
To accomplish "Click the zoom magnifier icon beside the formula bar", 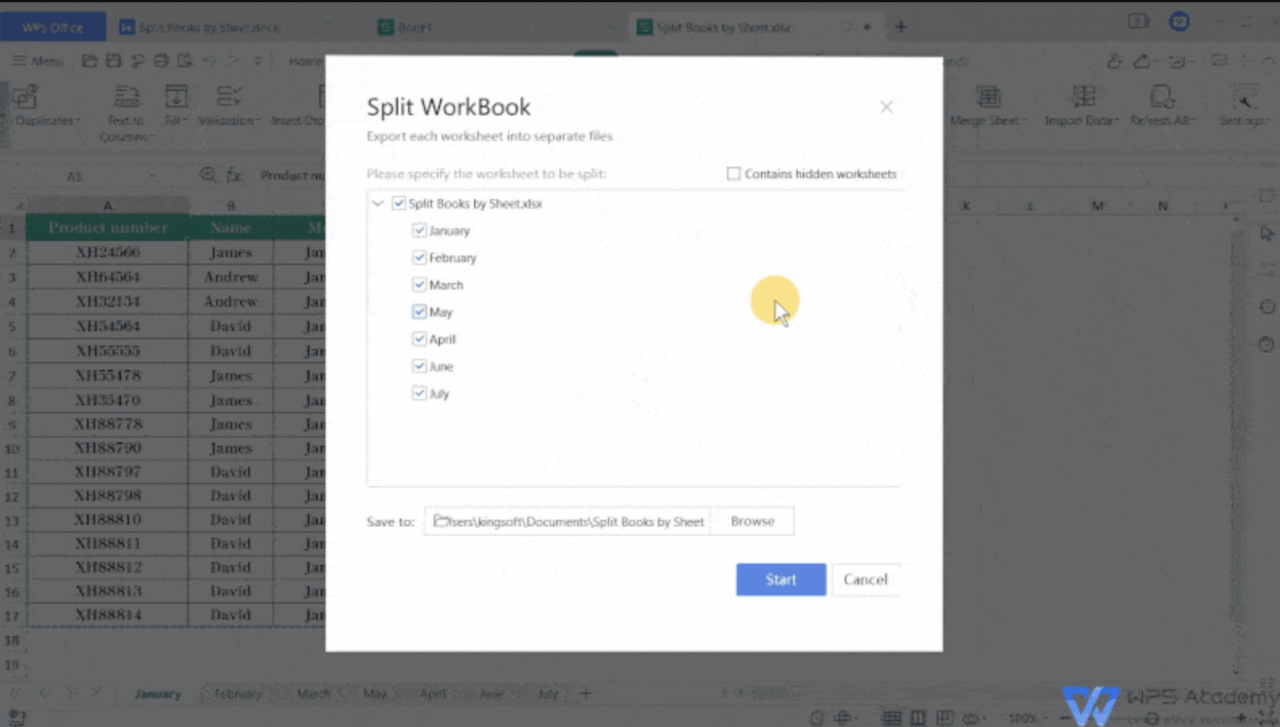I will pos(208,175).
